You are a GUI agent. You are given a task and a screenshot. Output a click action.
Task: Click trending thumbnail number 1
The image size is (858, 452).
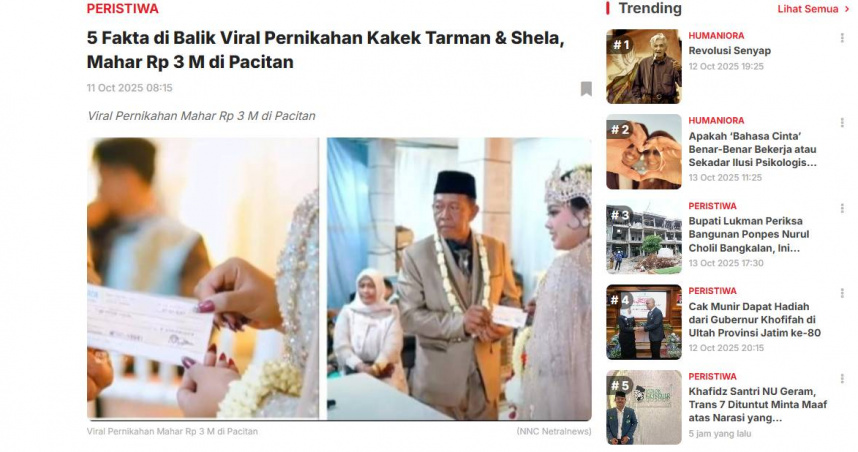pyautogui.click(x=644, y=67)
